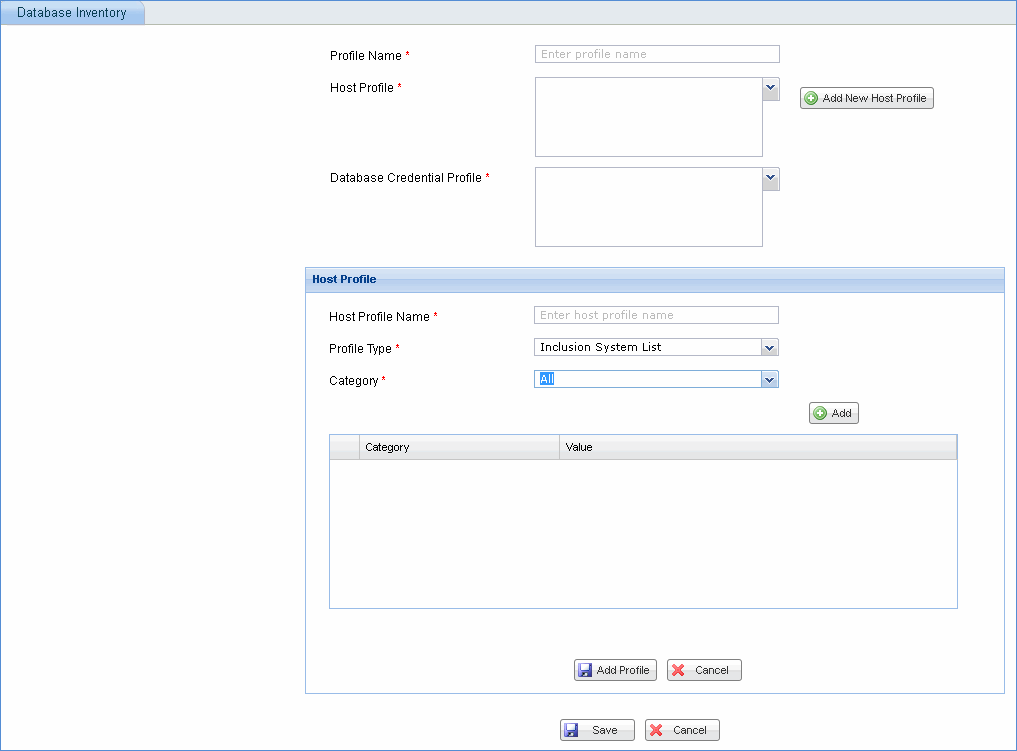The height and width of the screenshot is (751, 1017).
Task: Click the green plus Add New Host Profile icon
Action: point(811,98)
